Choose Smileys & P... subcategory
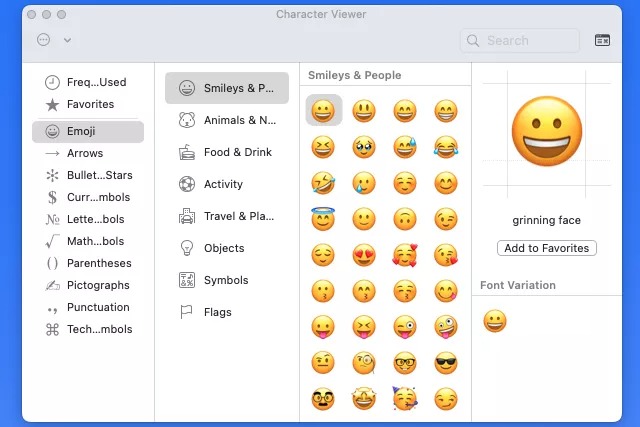Image resolution: width=640 pixels, height=427 pixels. [x=227, y=88]
